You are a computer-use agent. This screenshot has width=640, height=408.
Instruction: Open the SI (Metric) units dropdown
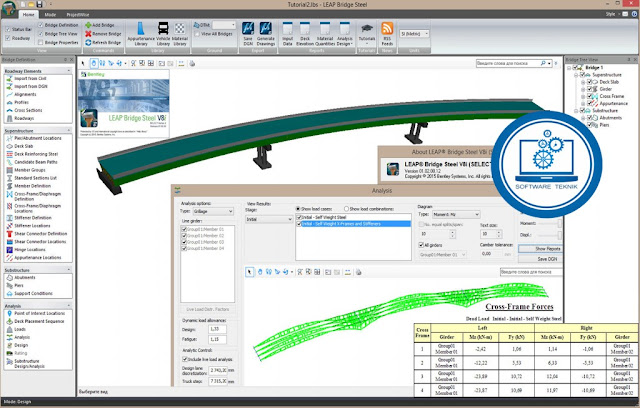[414, 34]
